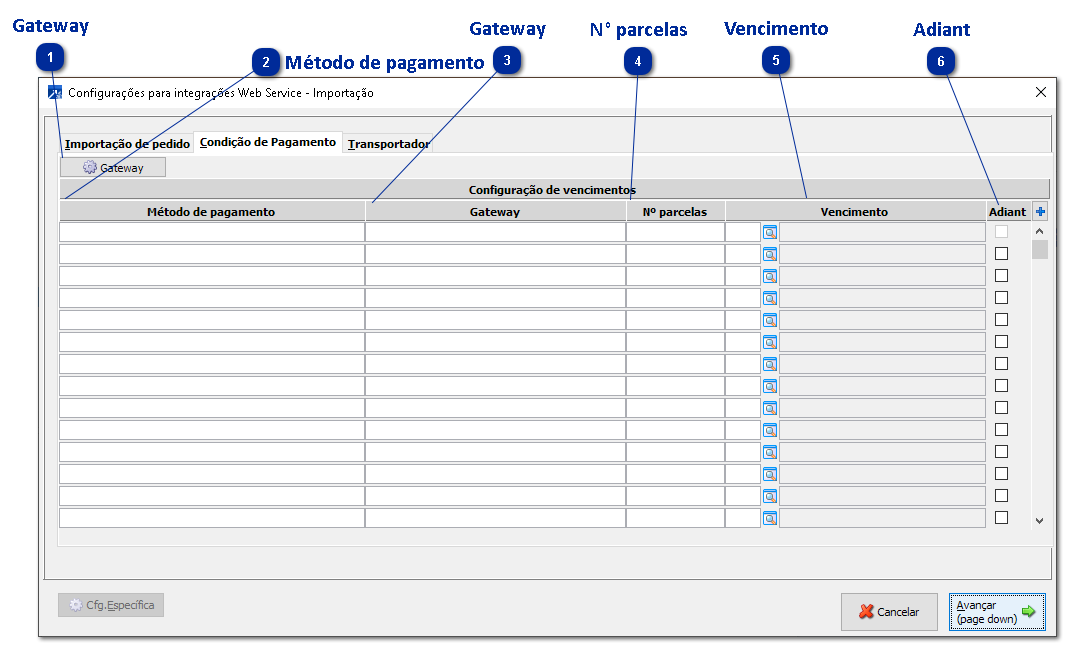The height and width of the screenshot is (646, 1066).
Task: Switch to the Importação de pedido tab
Action: coord(128,143)
